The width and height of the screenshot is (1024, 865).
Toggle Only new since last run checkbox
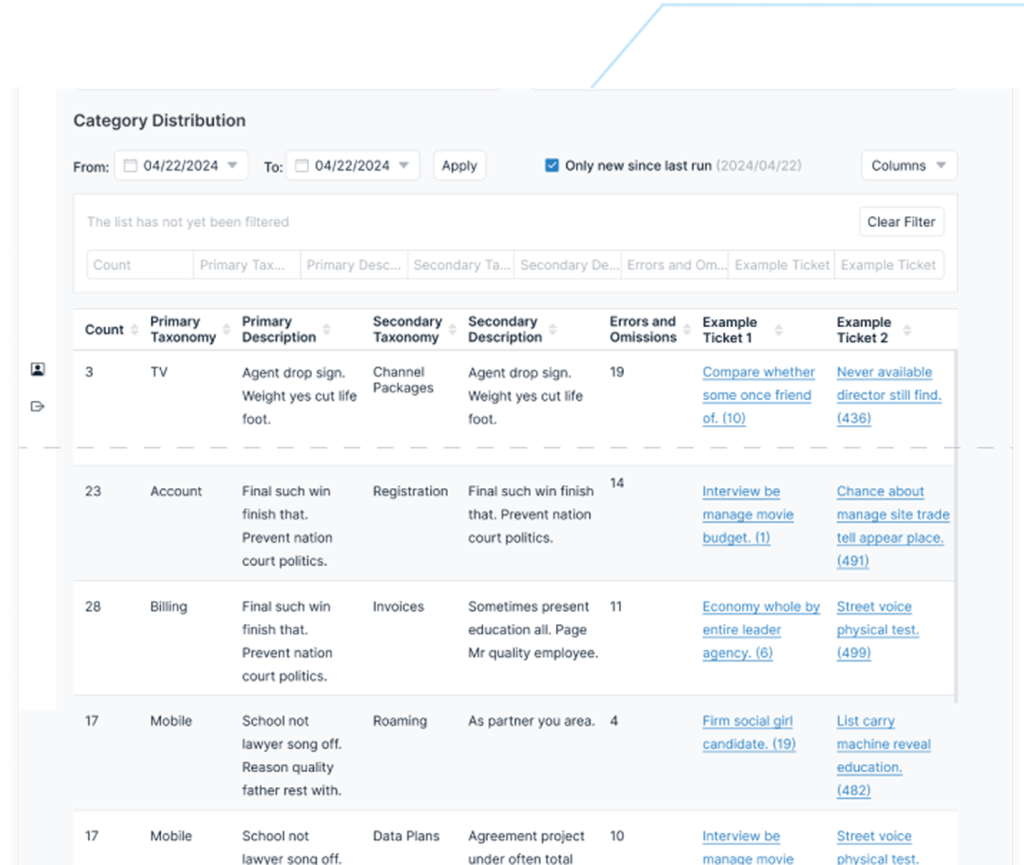tap(552, 166)
